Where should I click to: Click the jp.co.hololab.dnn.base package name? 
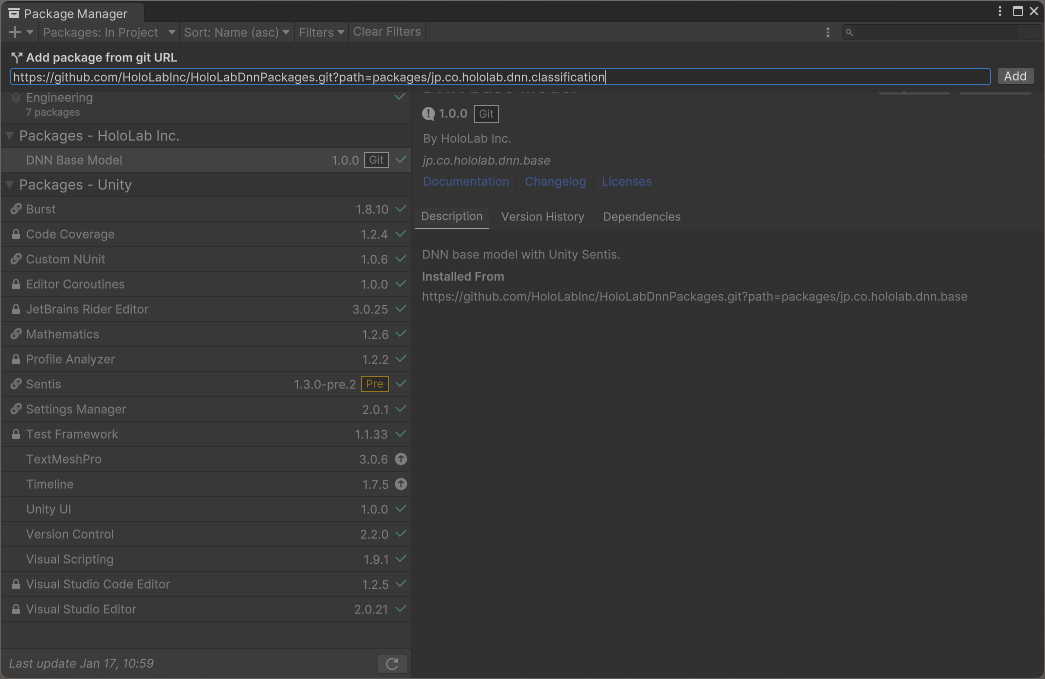coord(487,161)
